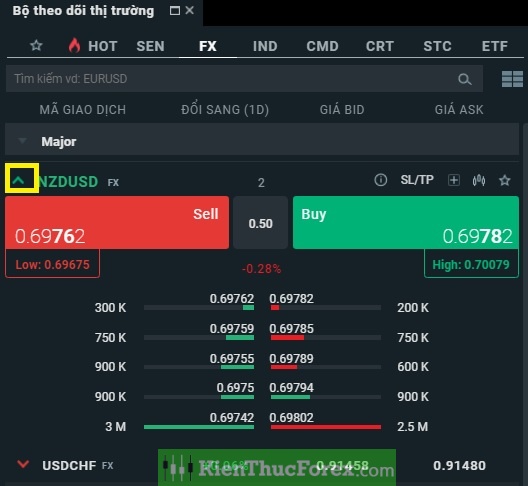Select the IND tab
Image resolution: width=528 pixels, height=486 pixels.
(265, 46)
